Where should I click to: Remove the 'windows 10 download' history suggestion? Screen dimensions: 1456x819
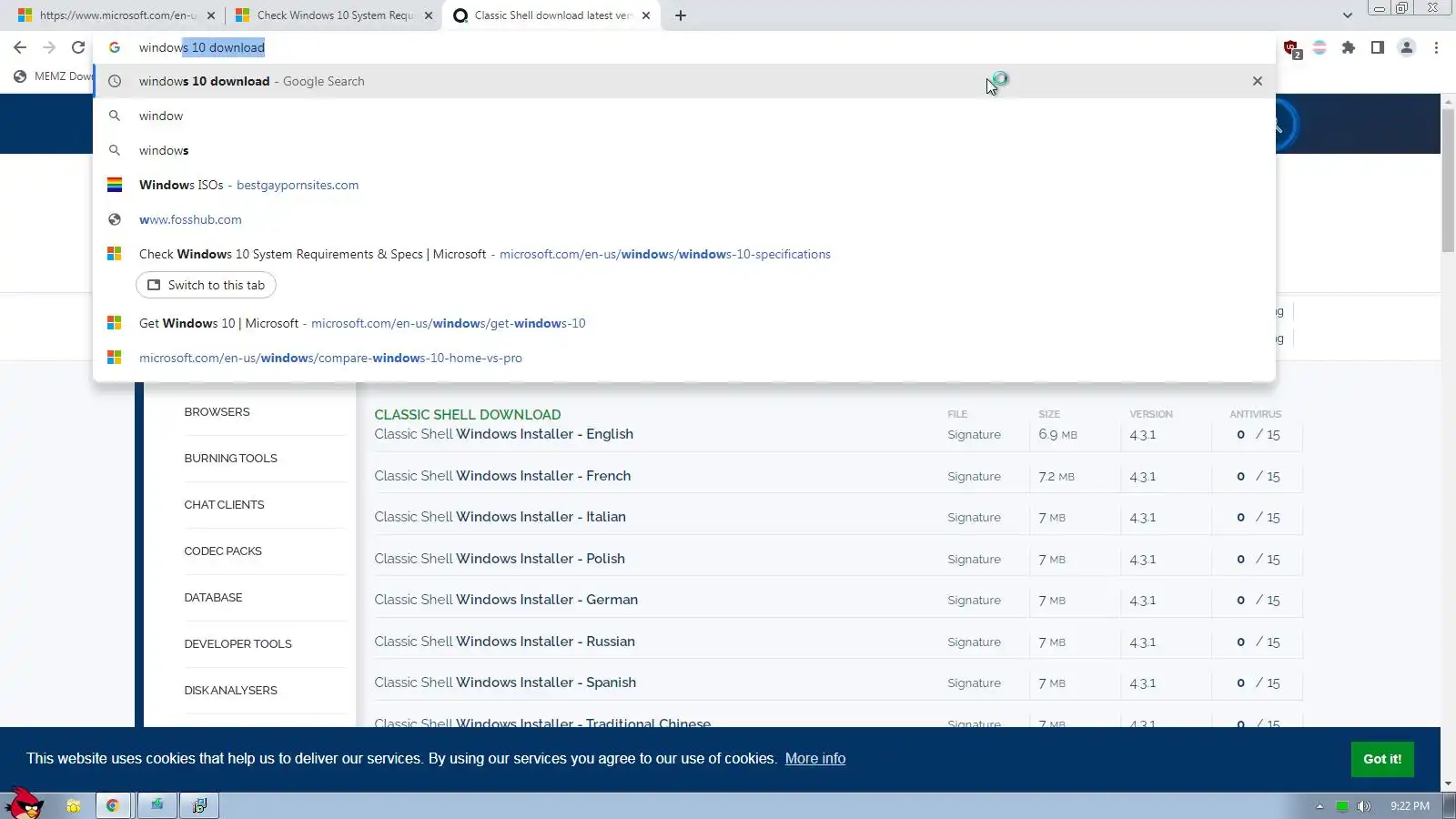[1258, 81]
